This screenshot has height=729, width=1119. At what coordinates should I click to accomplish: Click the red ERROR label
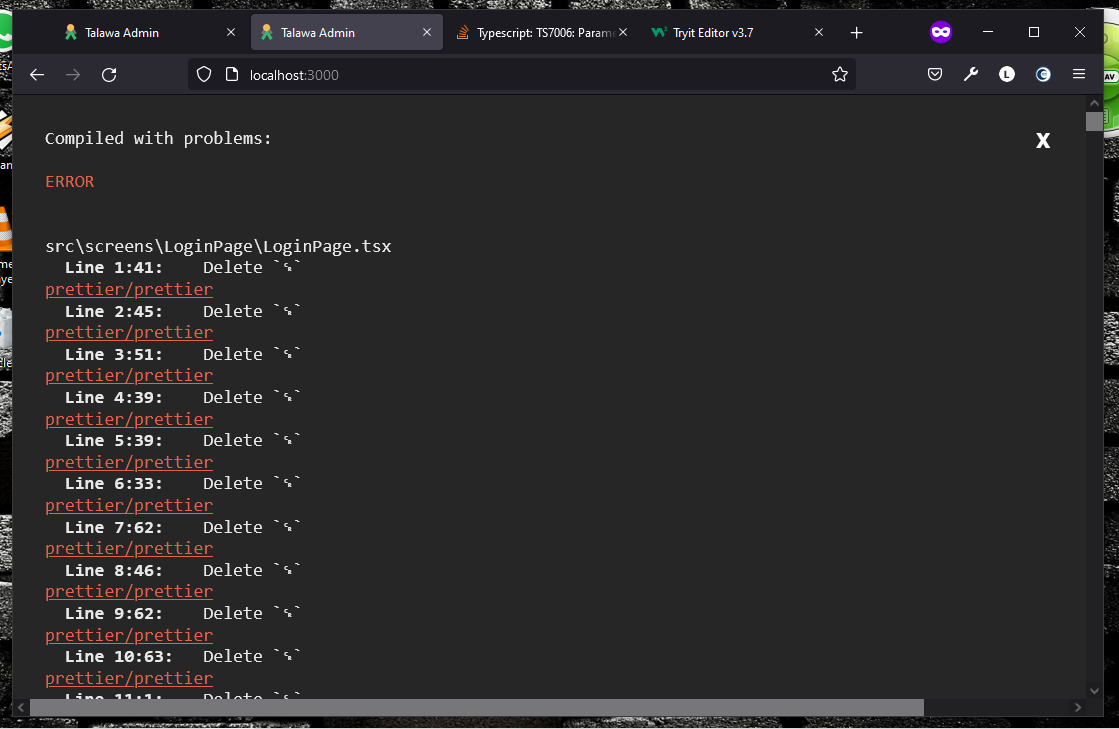click(x=70, y=182)
